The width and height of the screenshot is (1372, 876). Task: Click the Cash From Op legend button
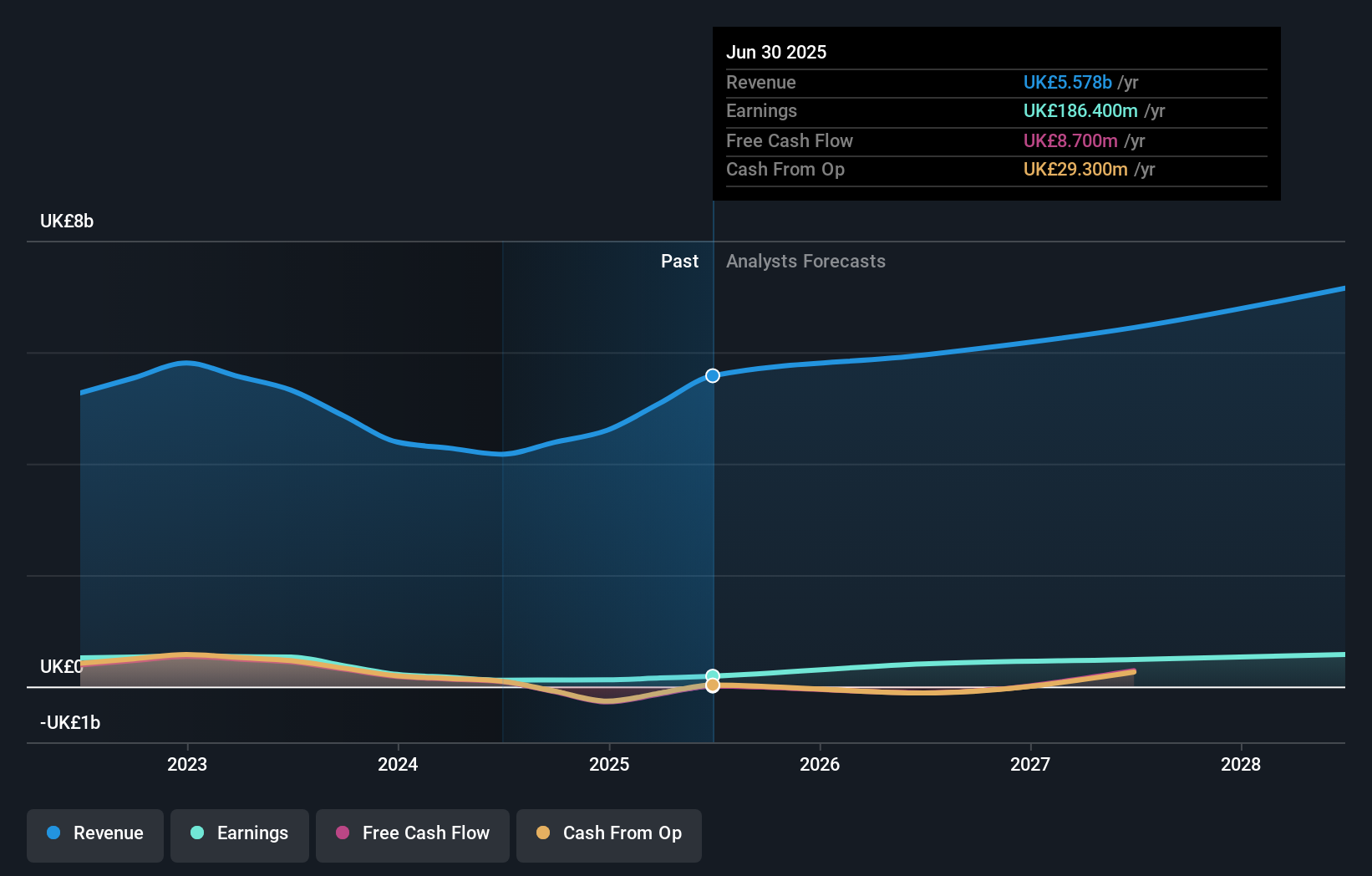click(608, 835)
